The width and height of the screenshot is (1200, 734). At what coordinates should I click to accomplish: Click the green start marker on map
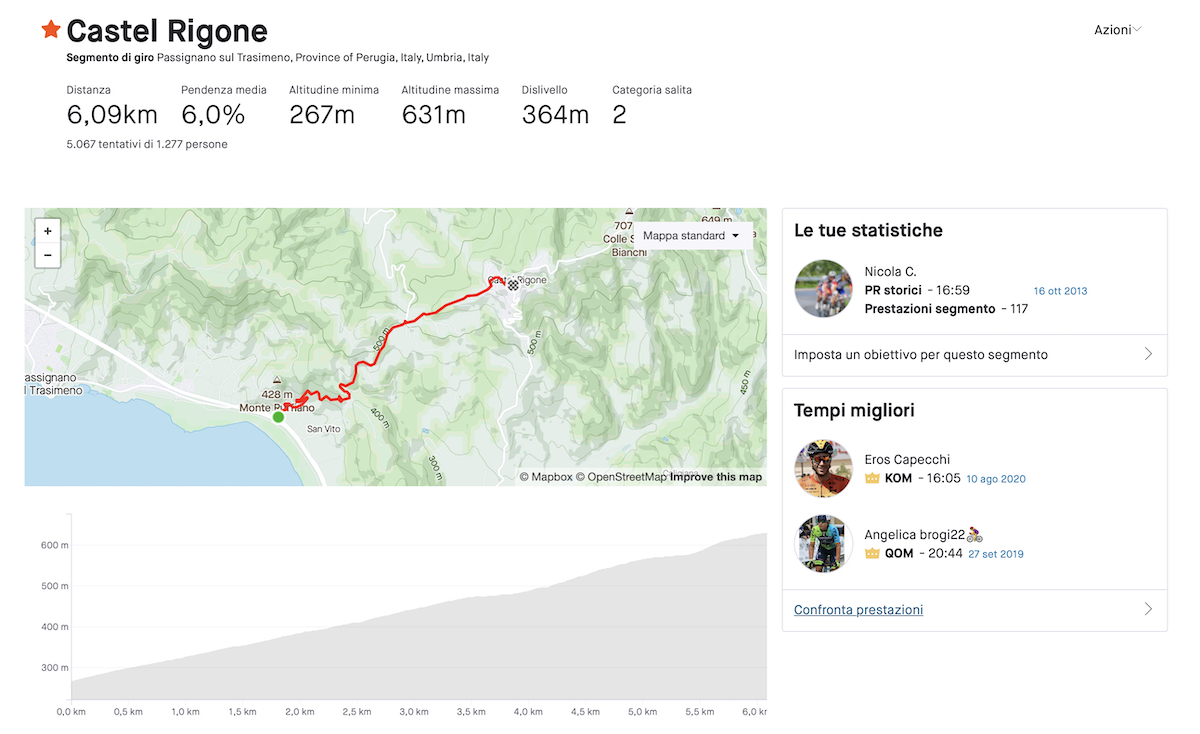click(279, 417)
